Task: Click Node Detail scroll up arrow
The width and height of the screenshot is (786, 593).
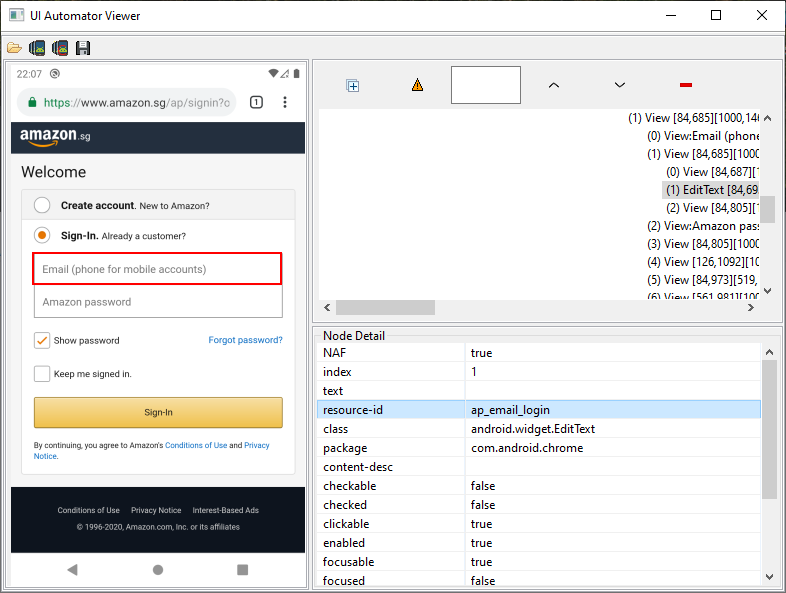Action: (769, 352)
